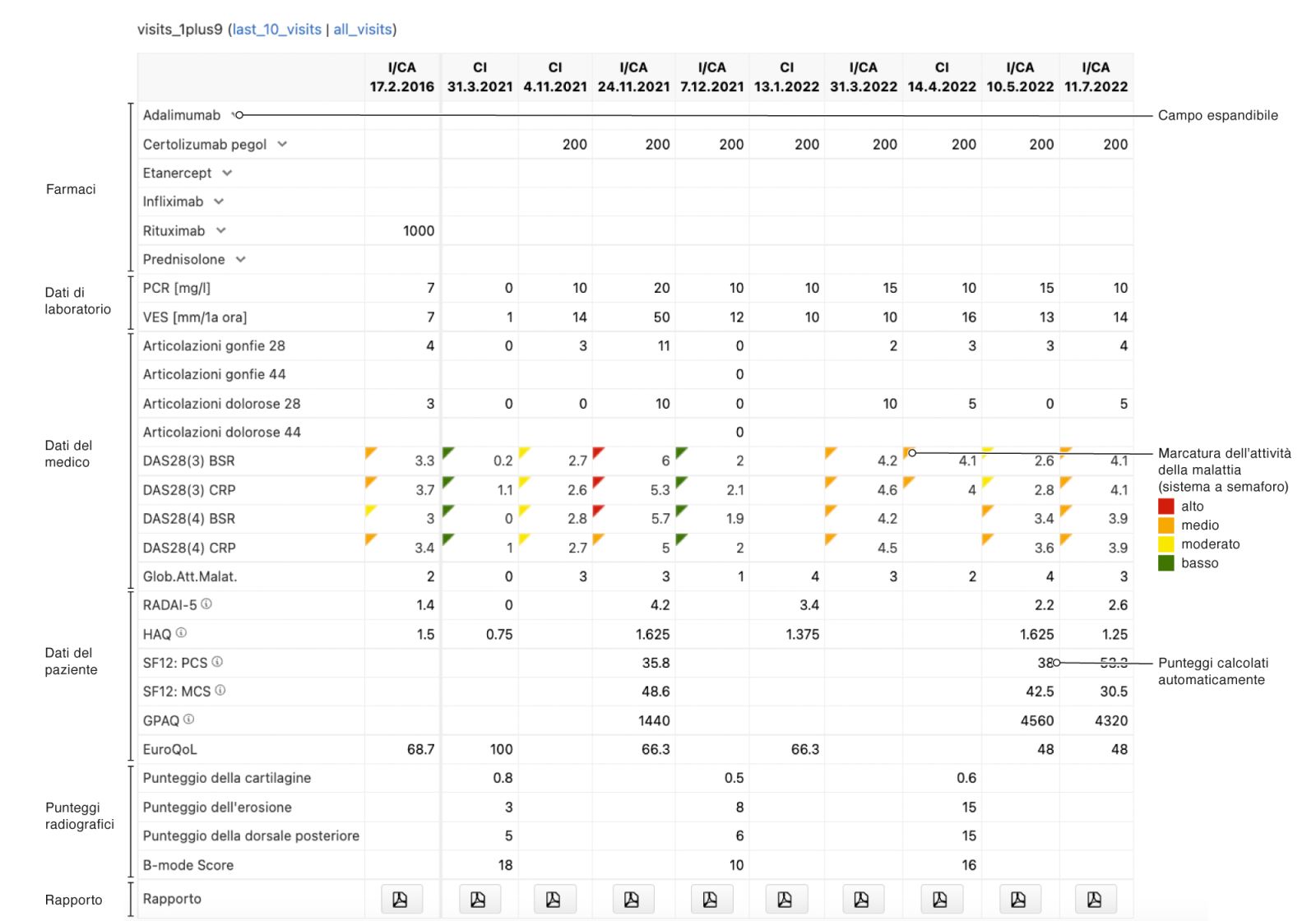The image size is (1316, 921).
Task: Click HAQ value 0.75
Action: [x=499, y=634]
